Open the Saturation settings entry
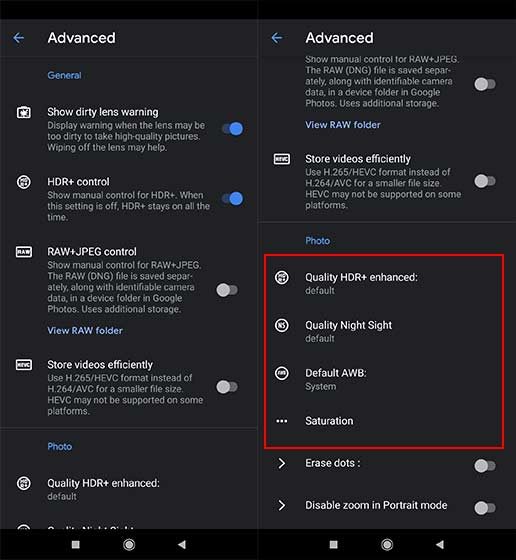Viewport: 516px width, 560px height. tap(384, 421)
